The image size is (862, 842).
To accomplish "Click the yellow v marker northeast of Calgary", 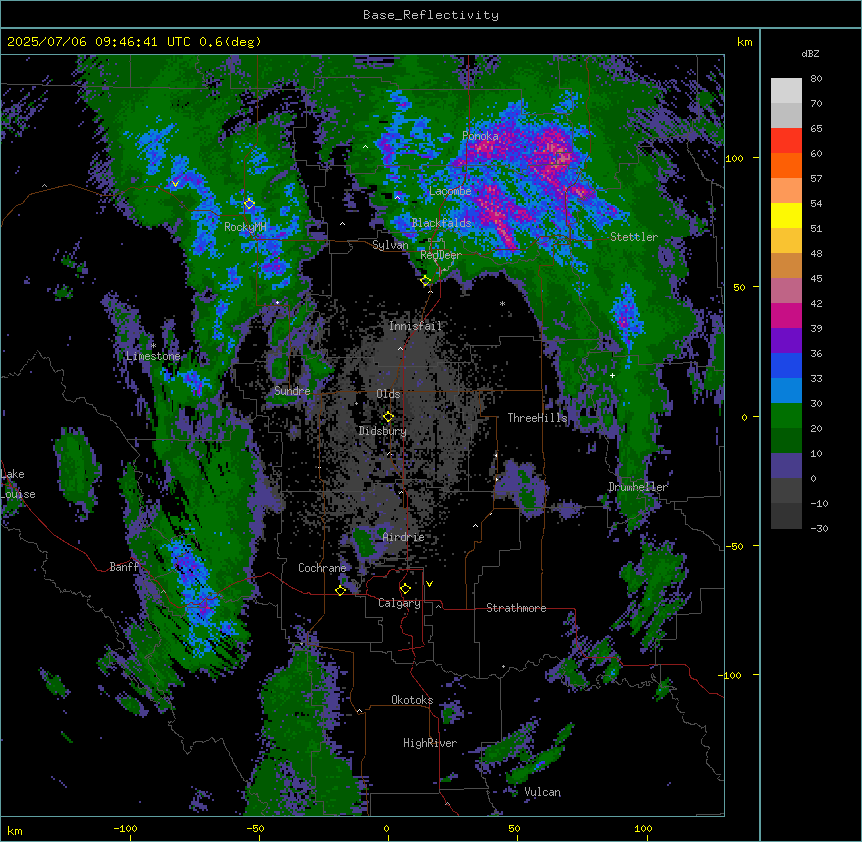I will (429, 584).
